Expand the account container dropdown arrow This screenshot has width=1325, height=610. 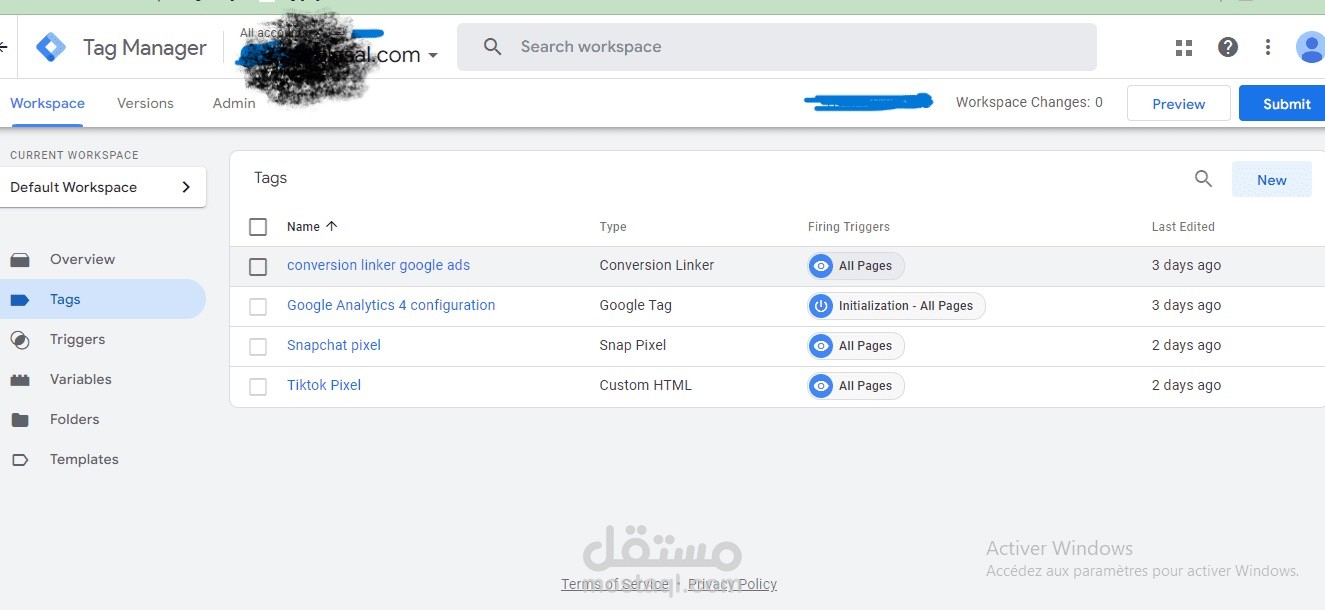pyautogui.click(x=433, y=56)
